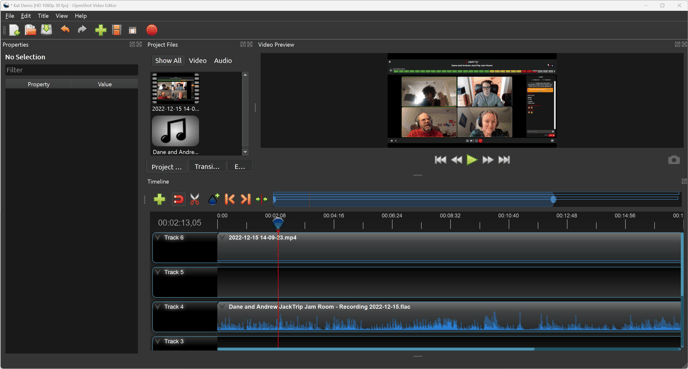This screenshot has height=369, width=688.
Task: Show All project files filter
Action: [x=168, y=61]
